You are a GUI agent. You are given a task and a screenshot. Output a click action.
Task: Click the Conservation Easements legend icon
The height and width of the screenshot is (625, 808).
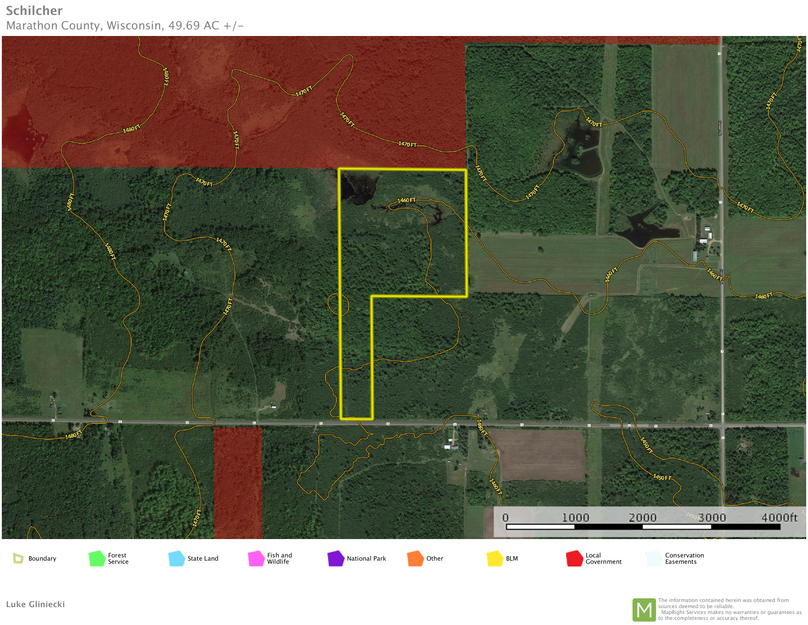click(x=653, y=558)
